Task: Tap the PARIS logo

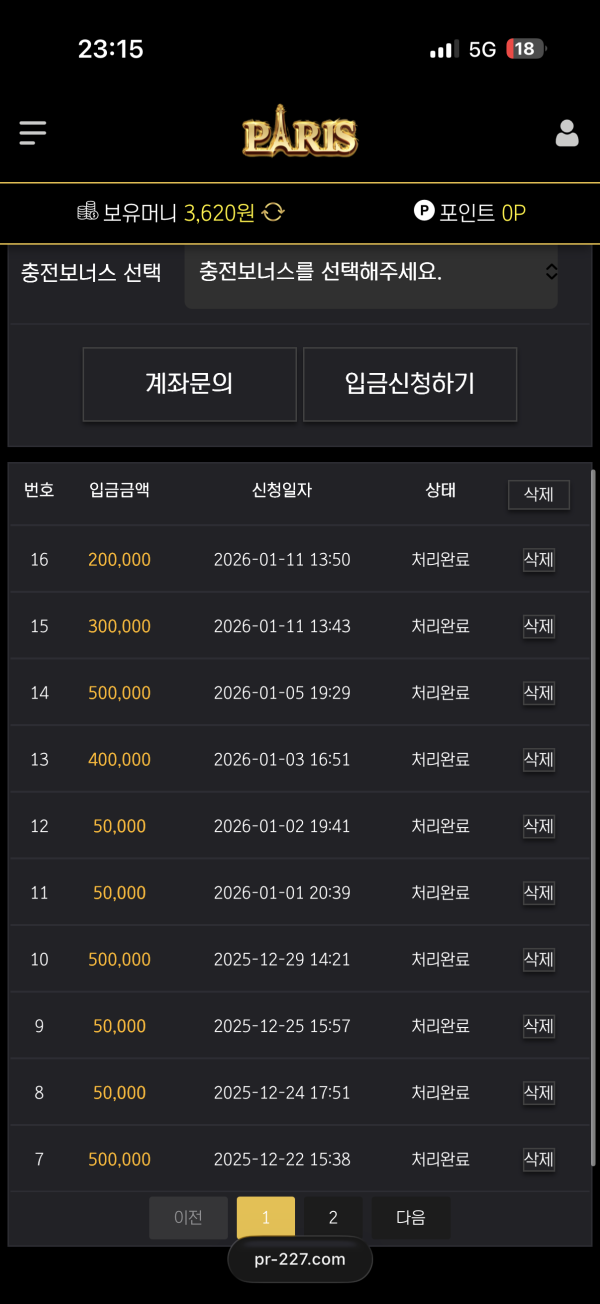Action: [299, 135]
